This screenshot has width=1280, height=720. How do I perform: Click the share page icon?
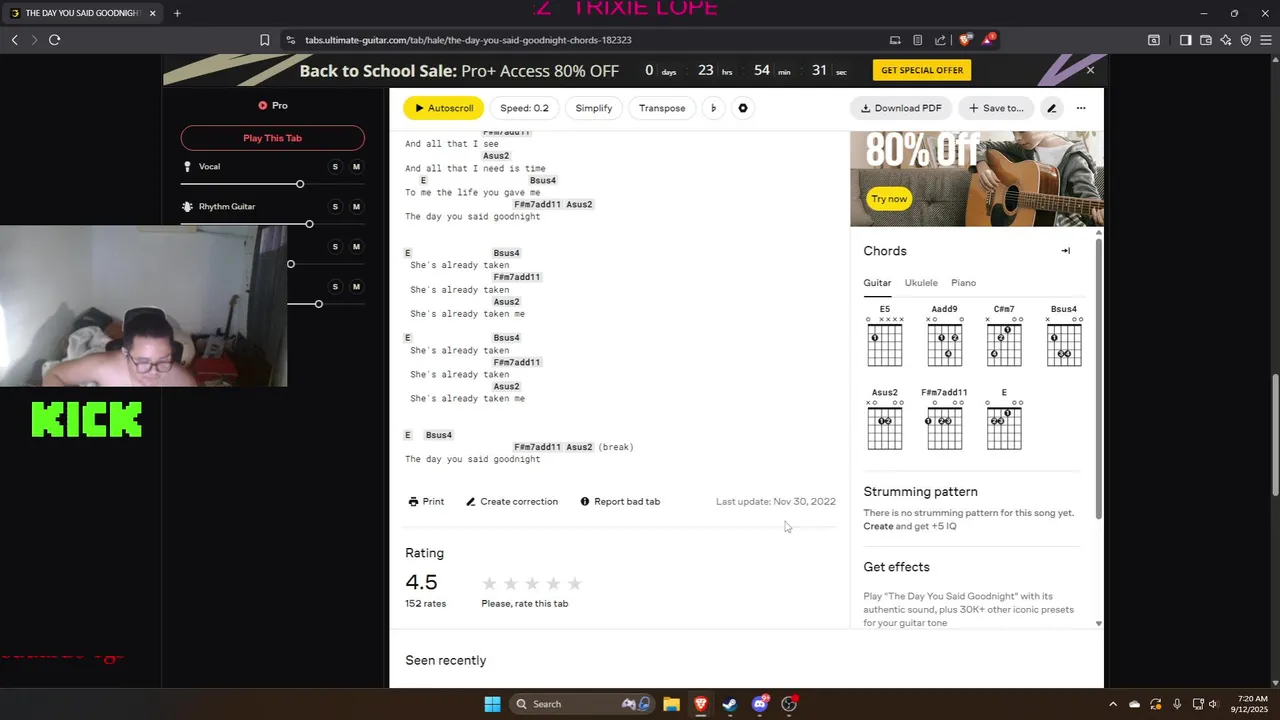pos(940,40)
